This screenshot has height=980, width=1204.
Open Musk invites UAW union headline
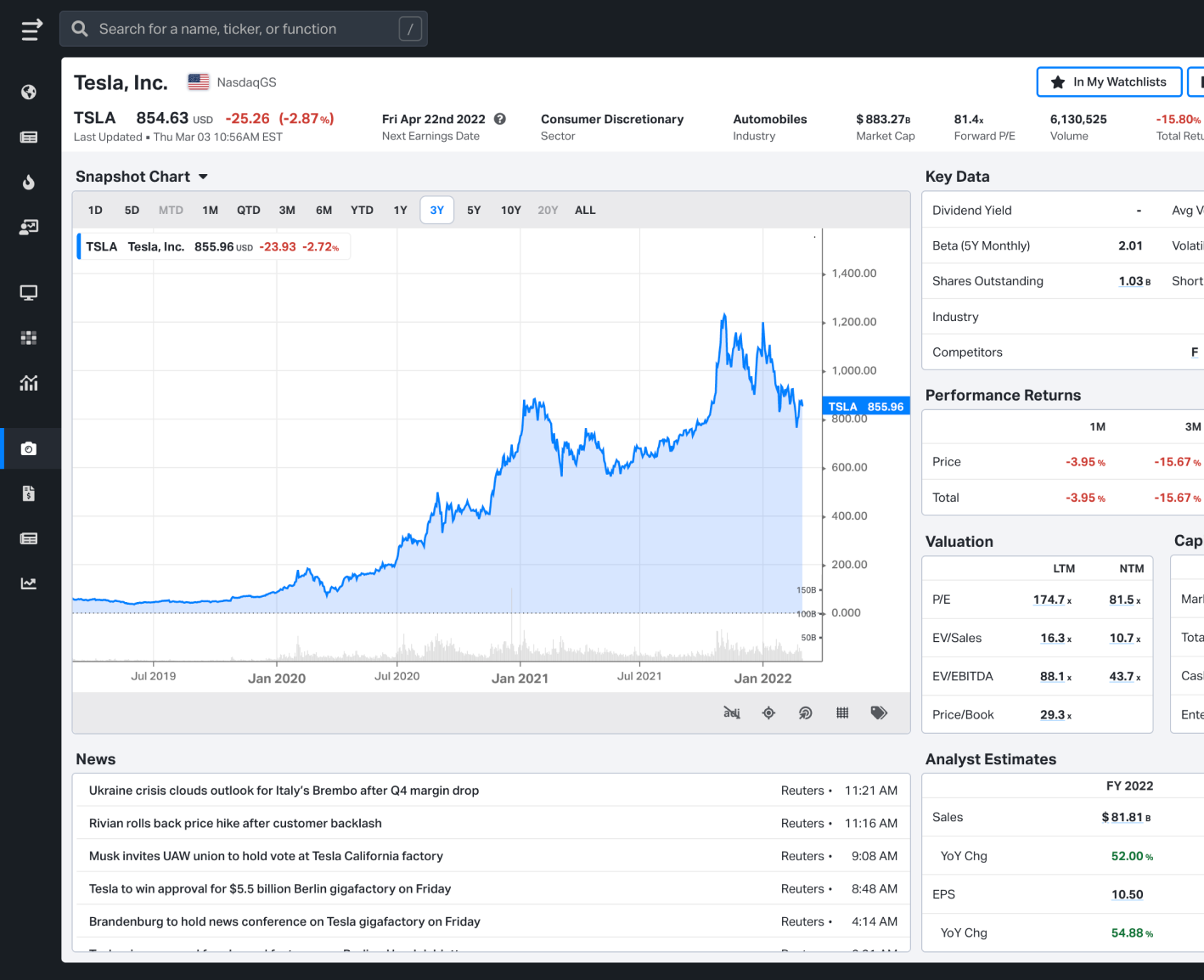pyautogui.click(x=266, y=856)
